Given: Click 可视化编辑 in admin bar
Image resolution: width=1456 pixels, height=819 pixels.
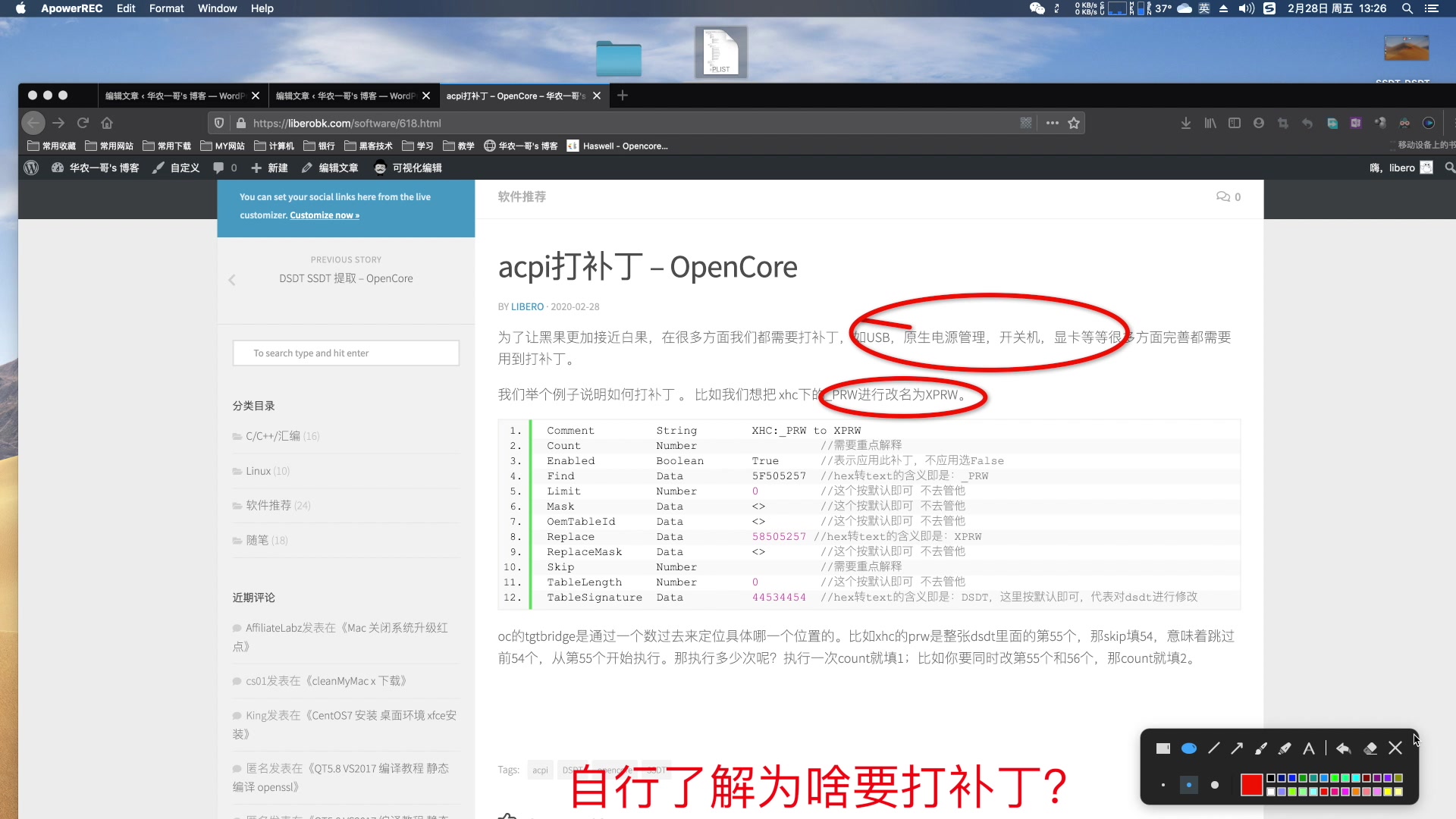Looking at the screenshot, I should (408, 168).
